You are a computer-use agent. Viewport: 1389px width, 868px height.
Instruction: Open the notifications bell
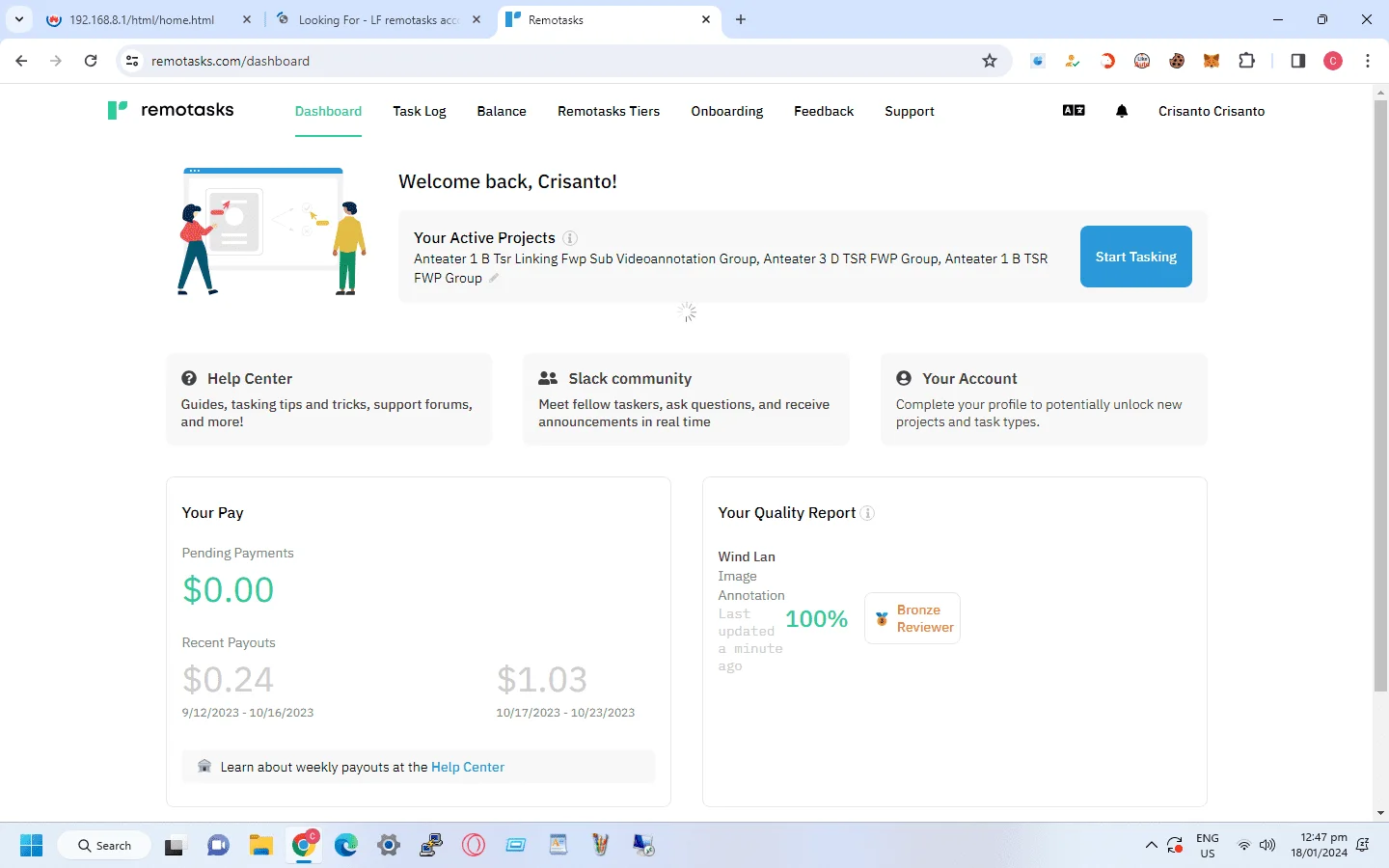[1122, 111]
